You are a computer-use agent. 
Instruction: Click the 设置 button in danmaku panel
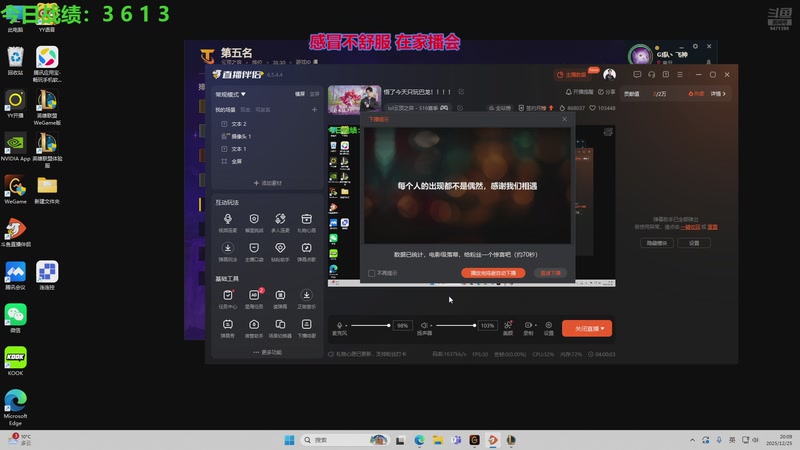(694, 243)
